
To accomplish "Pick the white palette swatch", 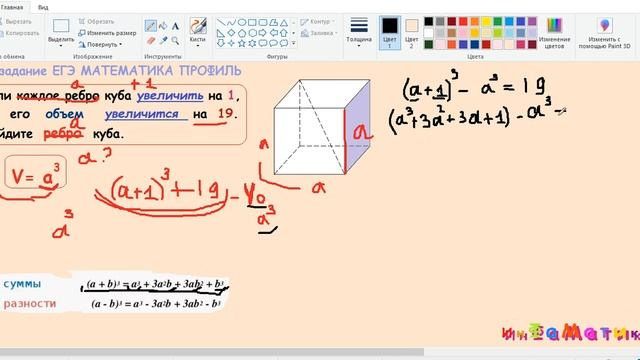I will tap(429, 33).
